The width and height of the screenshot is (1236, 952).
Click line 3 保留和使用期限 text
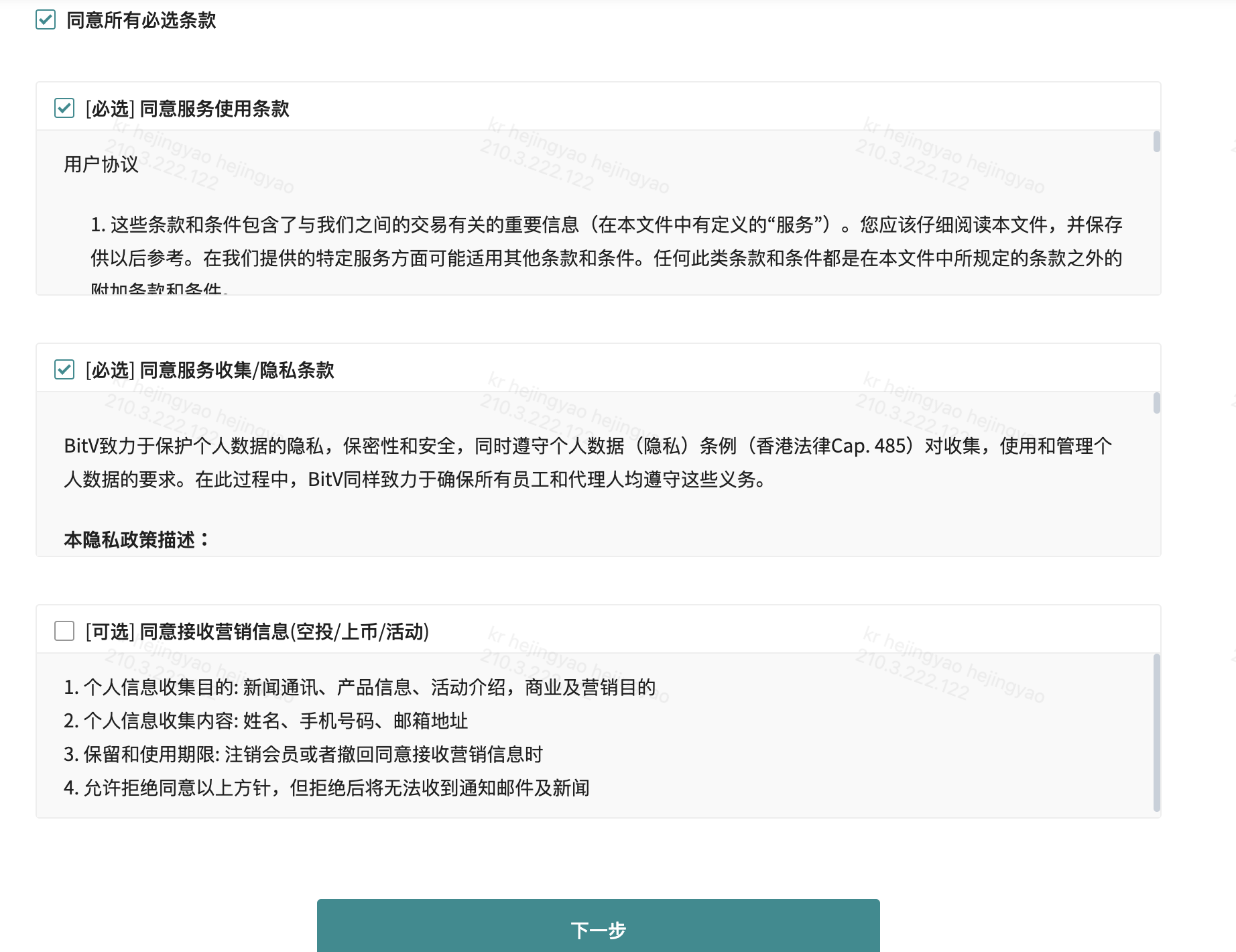(305, 755)
